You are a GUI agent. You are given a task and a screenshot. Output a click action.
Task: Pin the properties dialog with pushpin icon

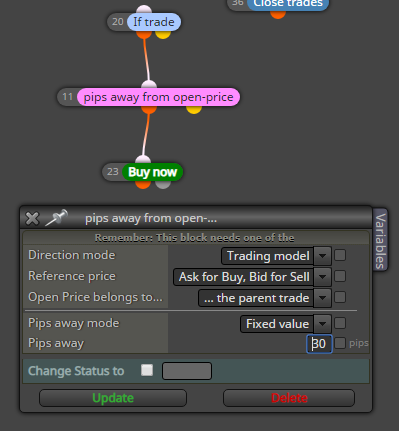tap(56, 218)
